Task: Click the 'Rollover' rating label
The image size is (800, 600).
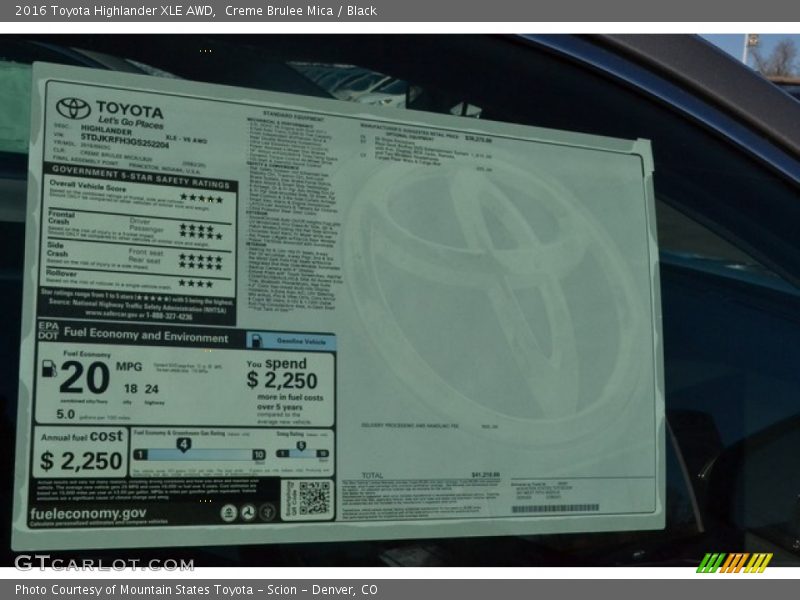Action: 61,274
